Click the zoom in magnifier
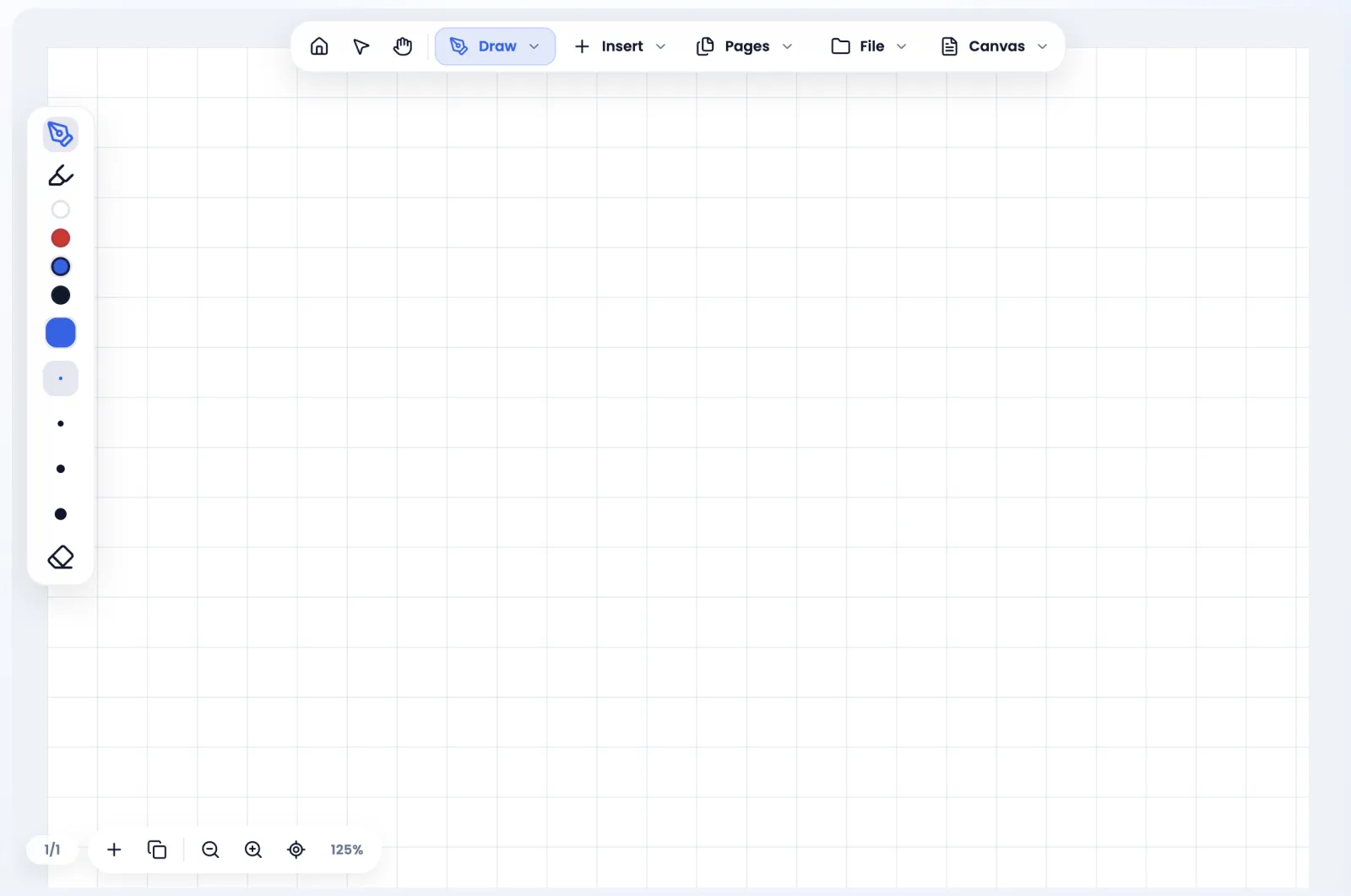 (x=253, y=850)
